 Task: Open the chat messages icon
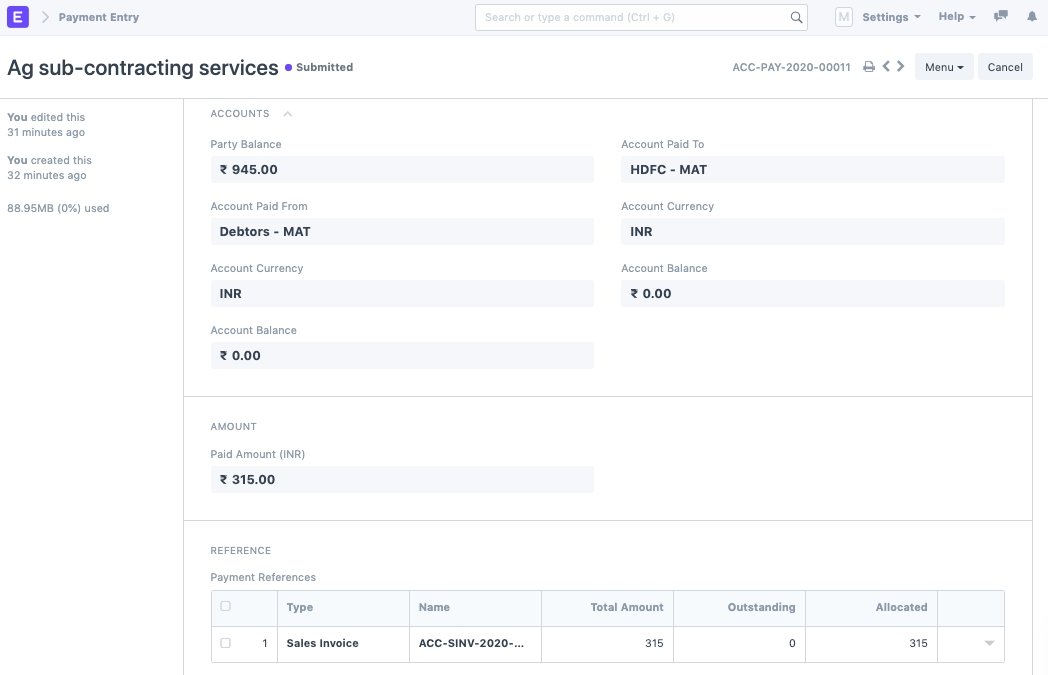pyautogui.click(x=1001, y=17)
